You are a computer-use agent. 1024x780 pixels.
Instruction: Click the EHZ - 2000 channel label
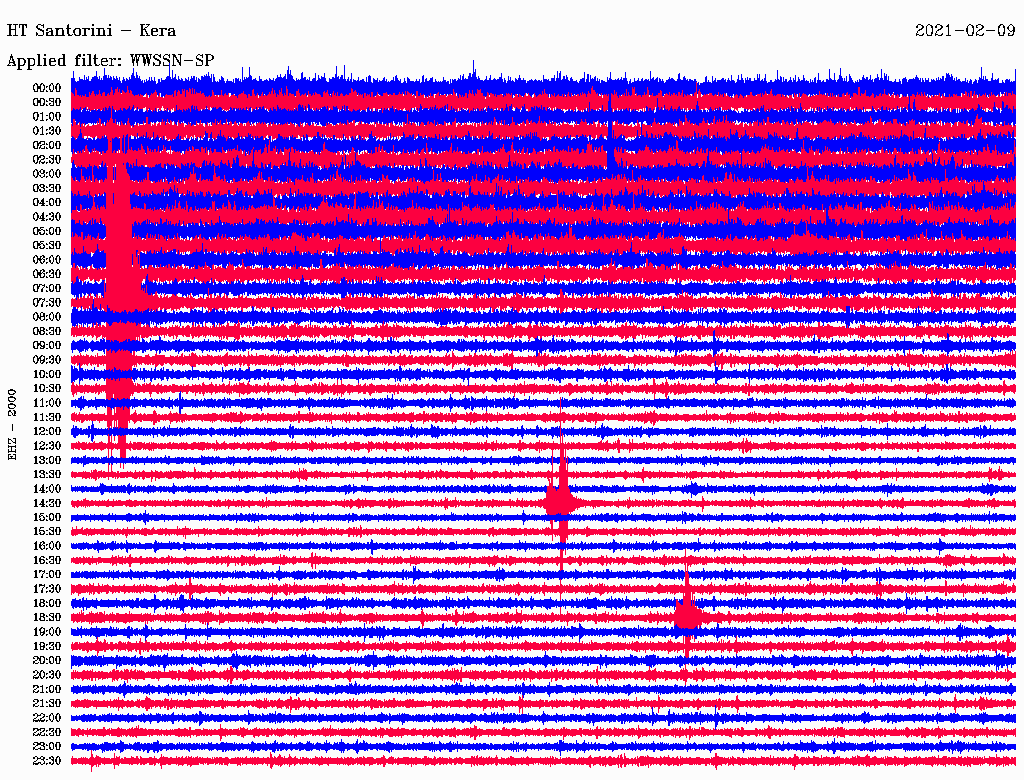12,425
